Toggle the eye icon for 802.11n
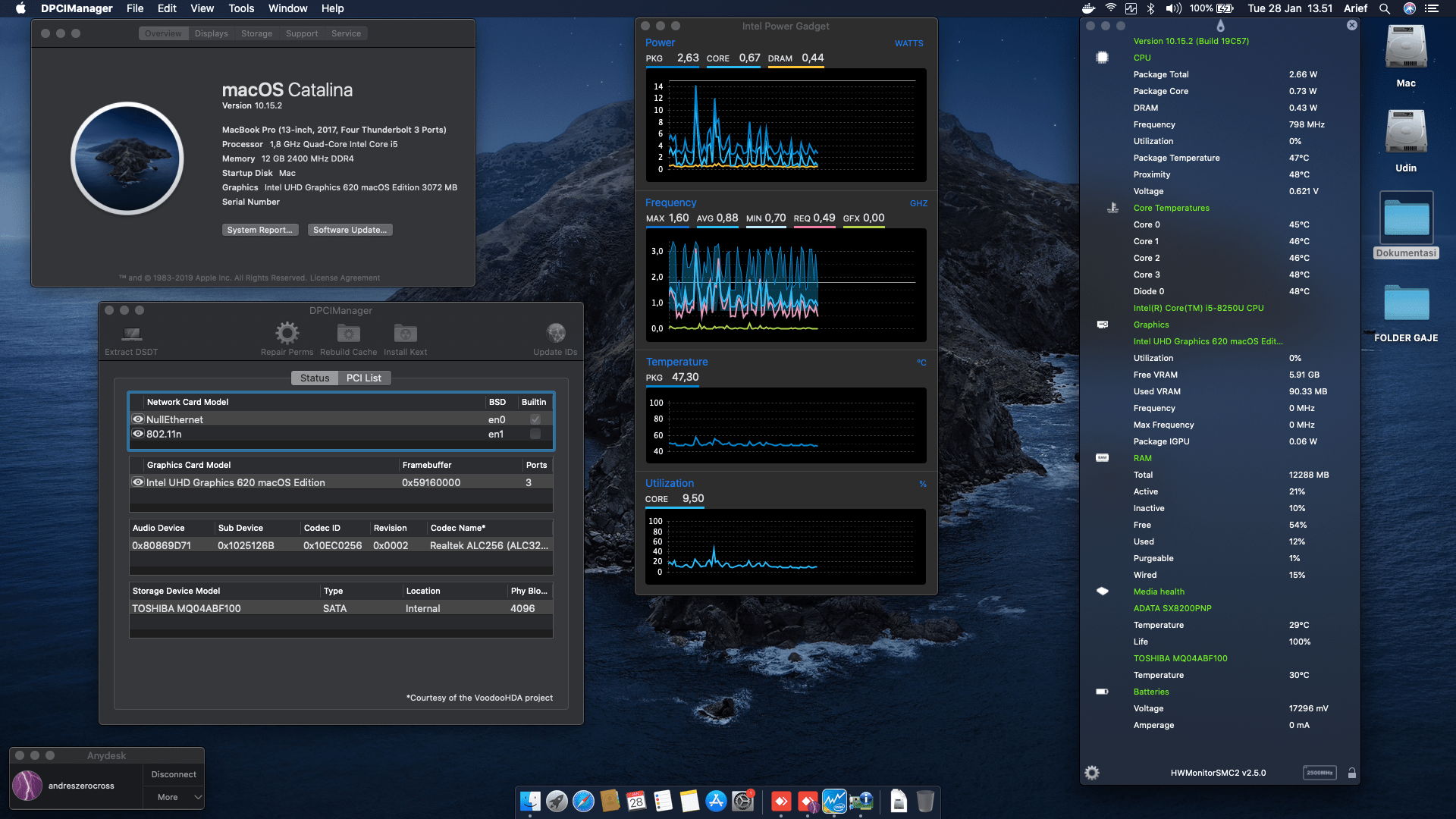 (x=138, y=434)
